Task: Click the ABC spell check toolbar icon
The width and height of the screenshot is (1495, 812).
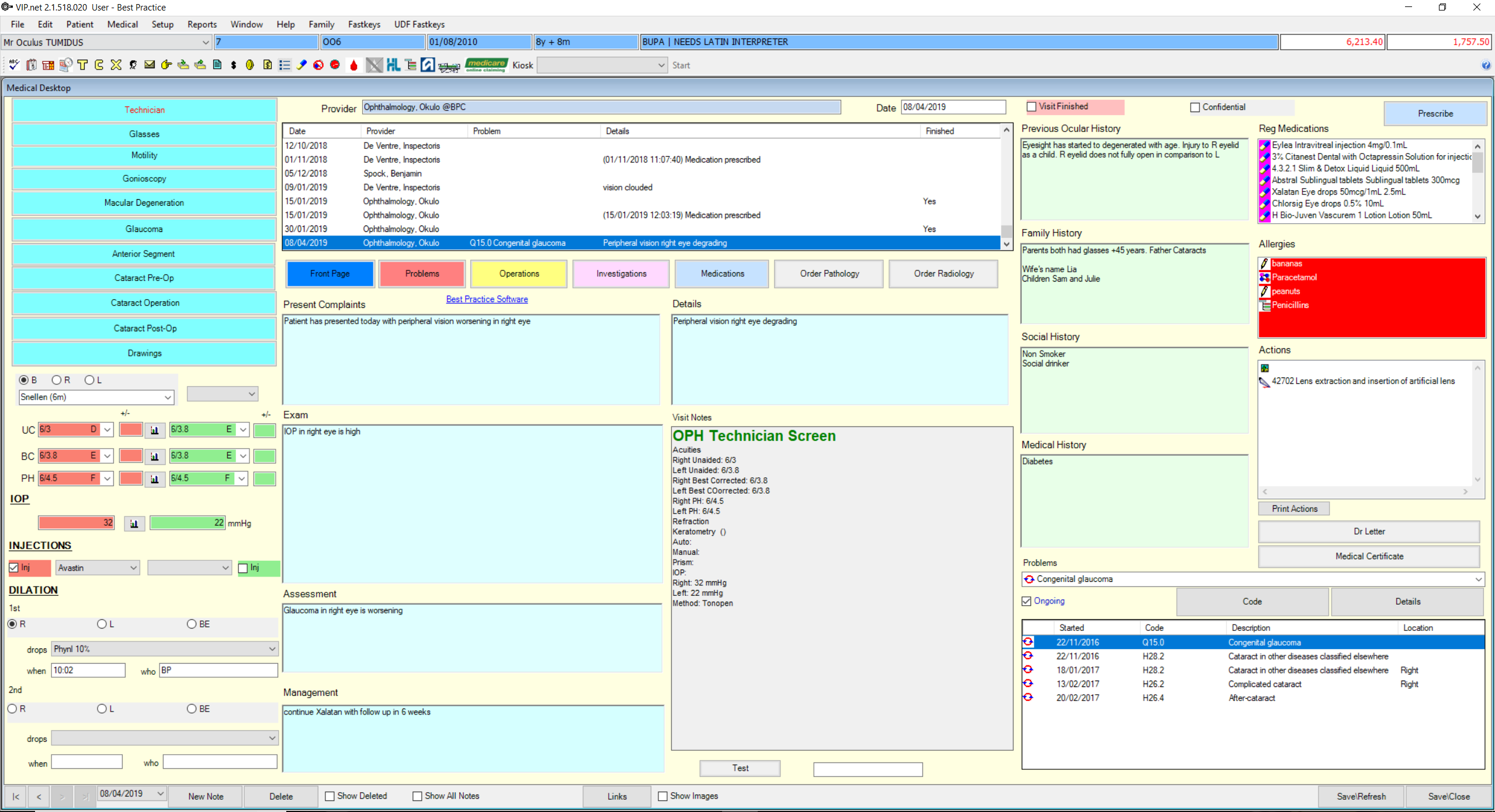Action: (x=14, y=65)
